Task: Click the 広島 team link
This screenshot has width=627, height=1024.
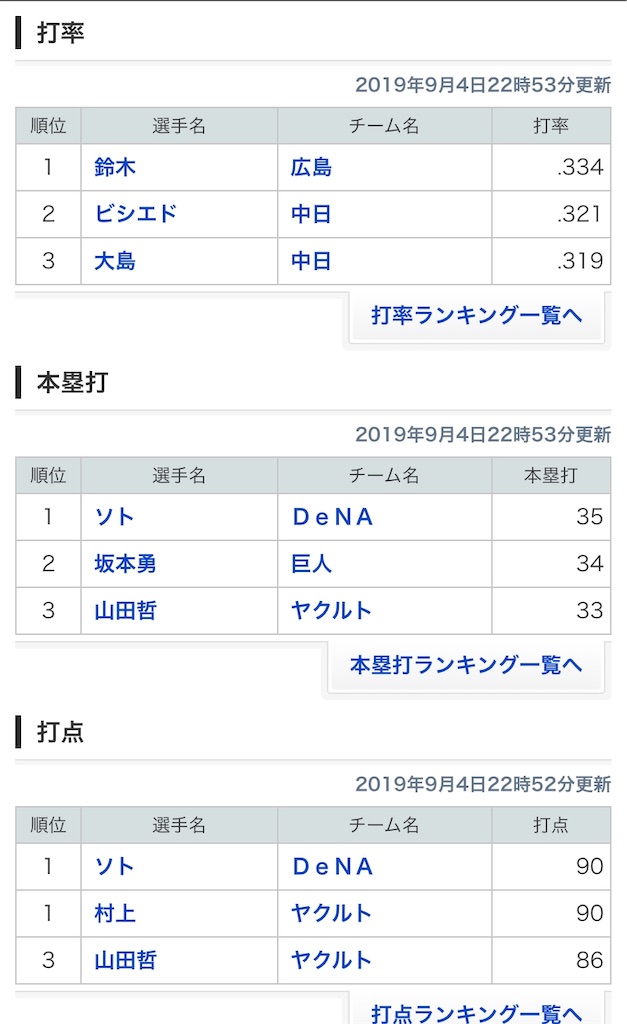Action: pyautogui.click(x=311, y=167)
